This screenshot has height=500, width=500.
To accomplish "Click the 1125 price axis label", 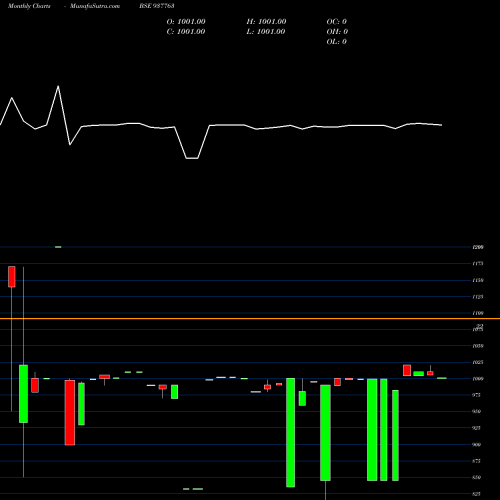I will [478, 297].
